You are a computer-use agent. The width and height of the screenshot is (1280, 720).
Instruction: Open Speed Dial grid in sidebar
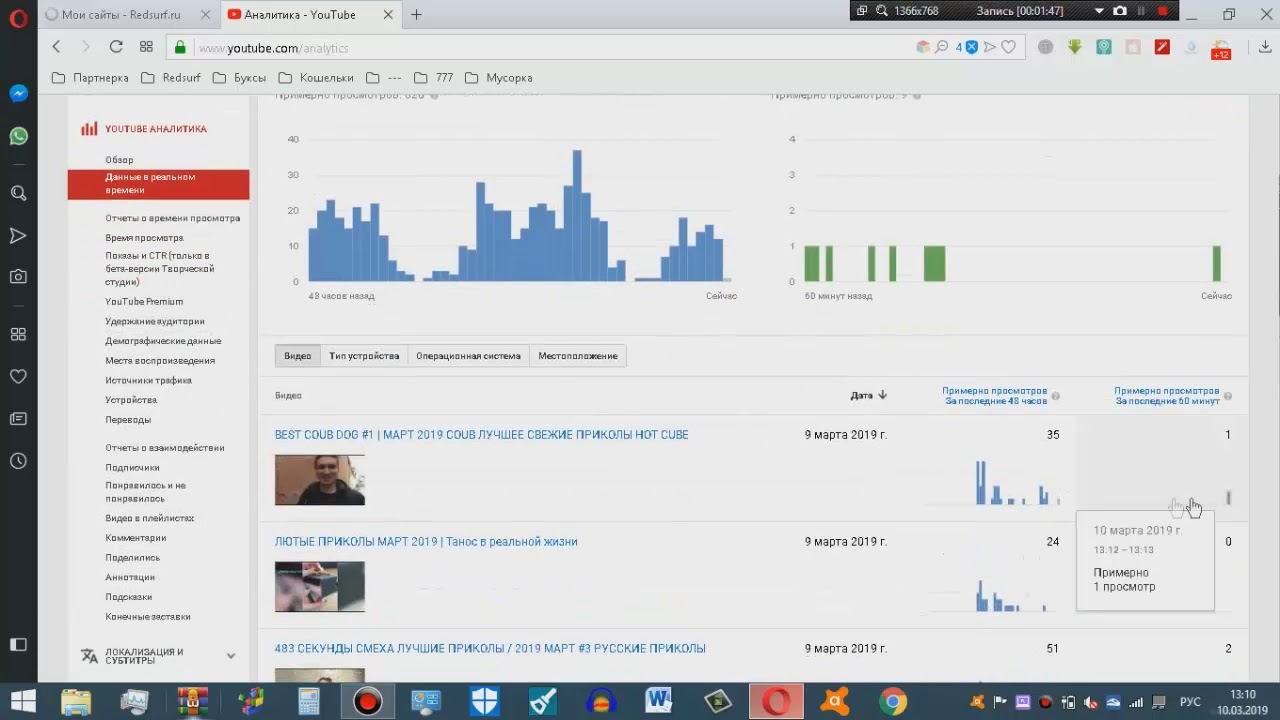18,334
